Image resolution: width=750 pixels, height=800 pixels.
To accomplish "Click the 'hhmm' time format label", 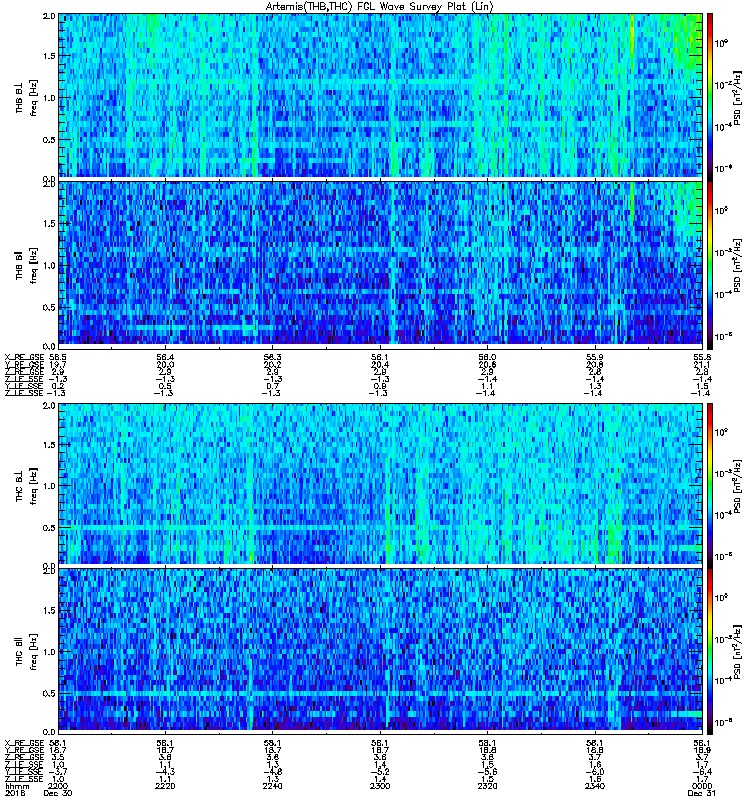I will (15, 786).
